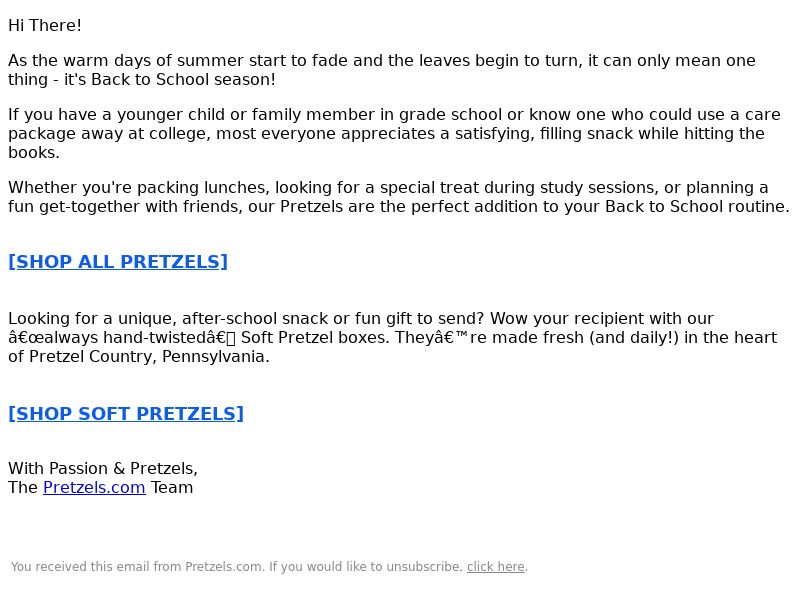Open the SHOP ALL PRETZELS link
Screen dimensions: 800x600
coord(118,262)
